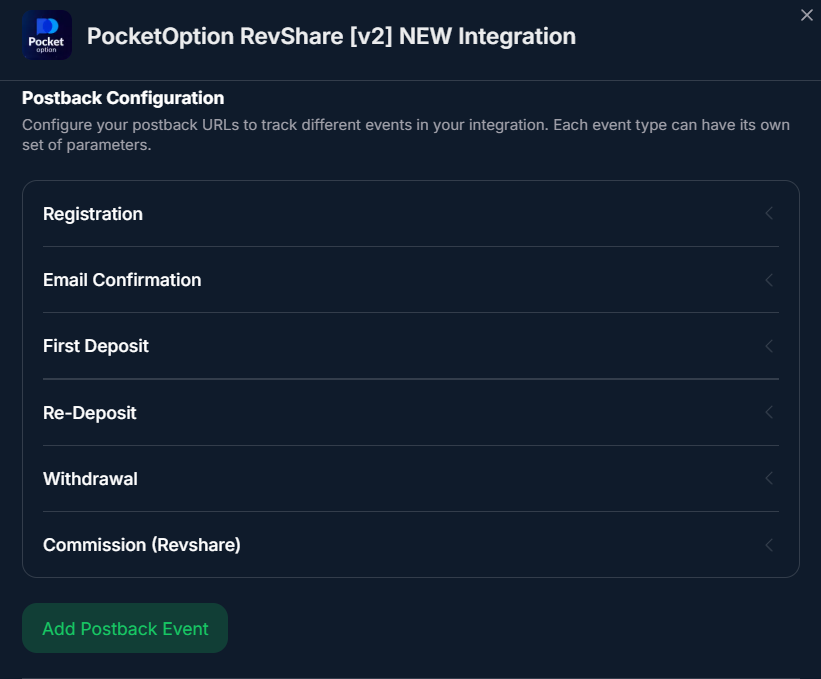821x679 pixels.
Task: Expand the First Deposit chevron
Action: click(769, 346)
